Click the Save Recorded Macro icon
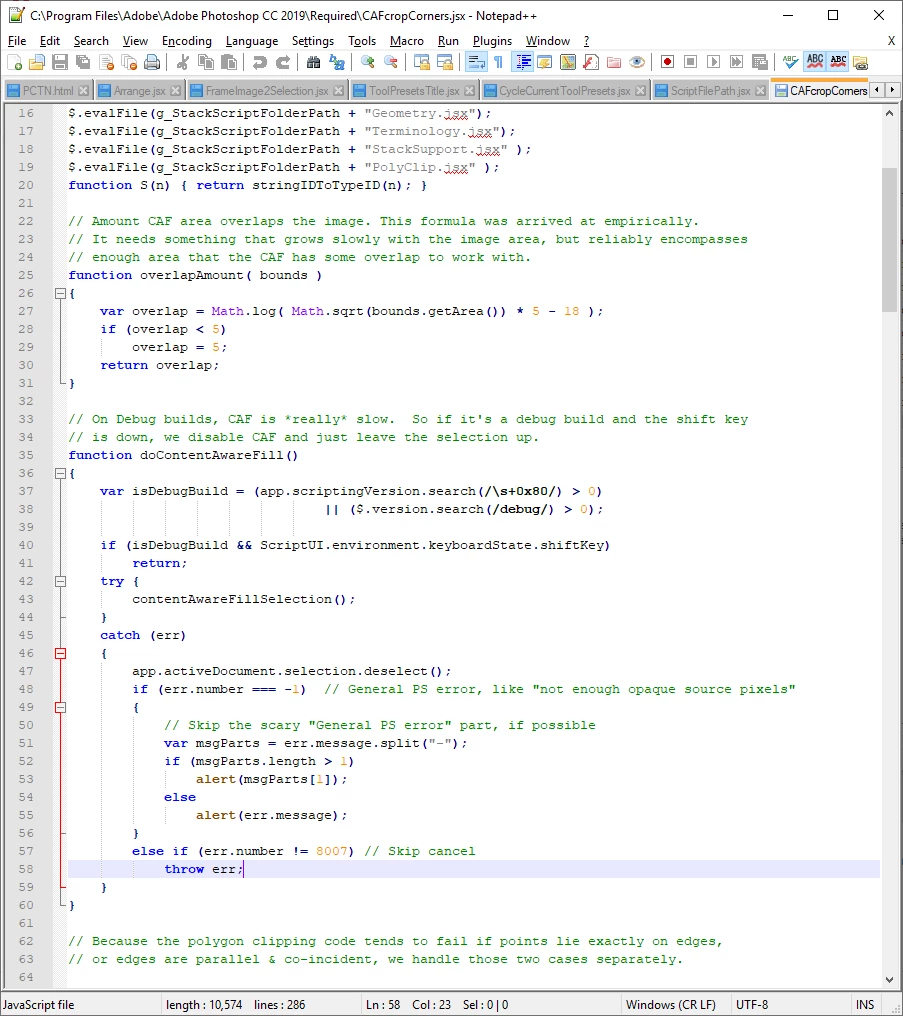Viewport: 903px width, 1016px height. pos(759,62)
